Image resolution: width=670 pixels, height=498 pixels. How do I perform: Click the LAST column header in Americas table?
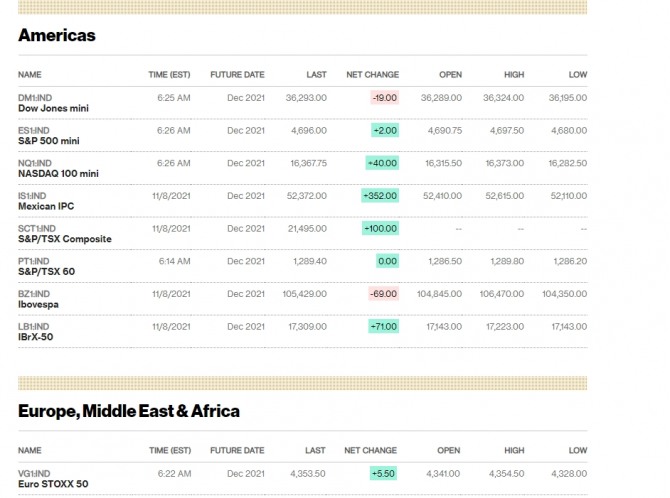pyautogui.click(x=316, y=75)
